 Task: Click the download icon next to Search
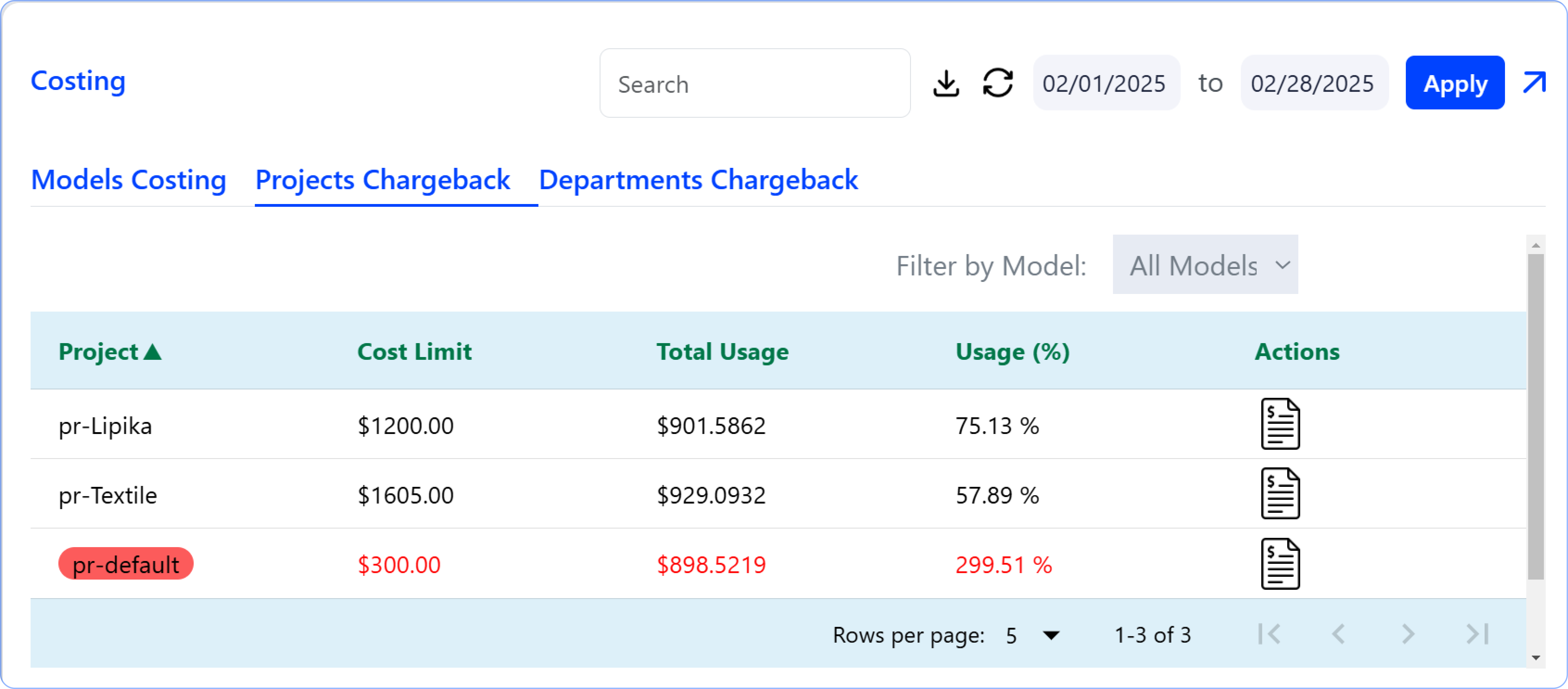pyautogui.click(x=946, y=83)
